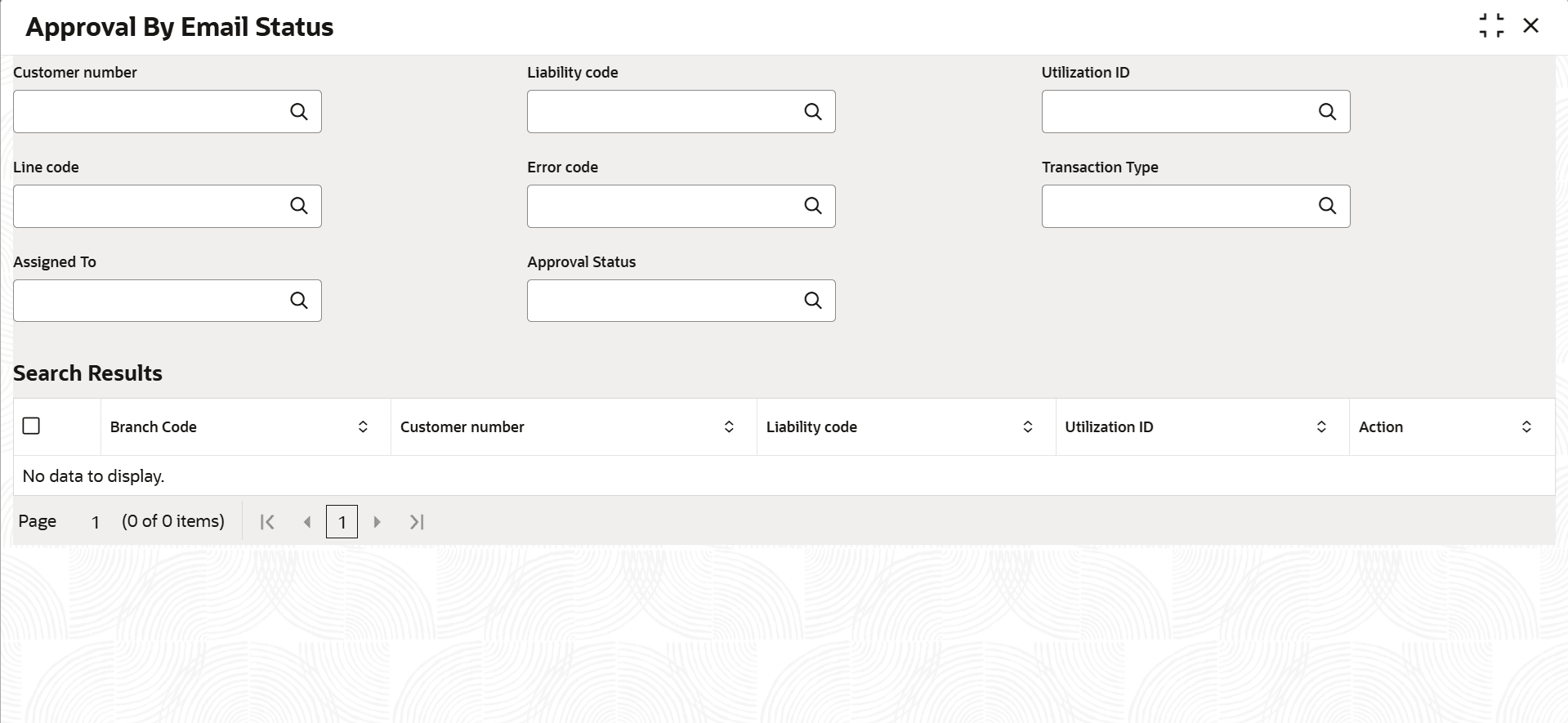Open Customer number lookup search icon
This screenshot has width=1568, height=723.
[x=299, y=112]
